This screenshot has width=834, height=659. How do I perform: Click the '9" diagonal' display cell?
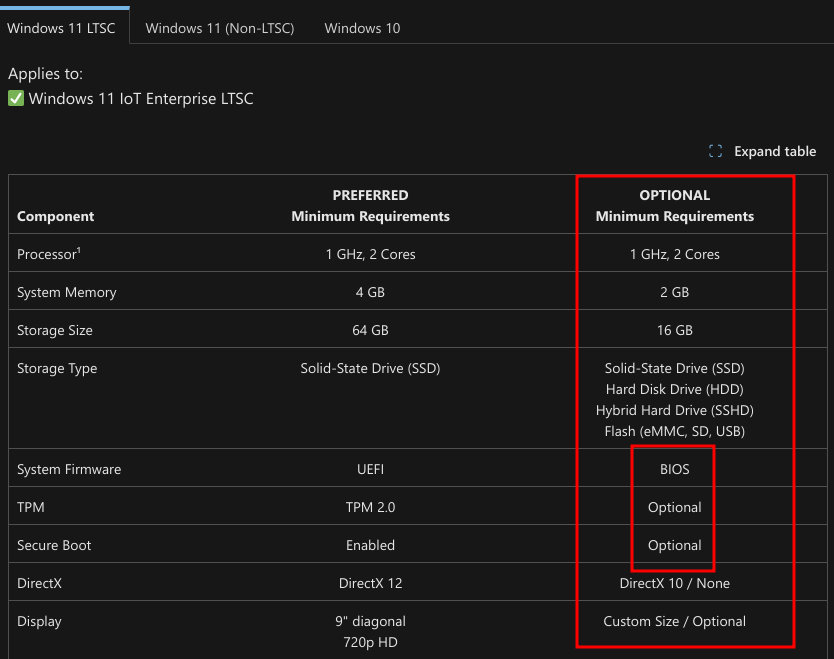tap(370, 622)
